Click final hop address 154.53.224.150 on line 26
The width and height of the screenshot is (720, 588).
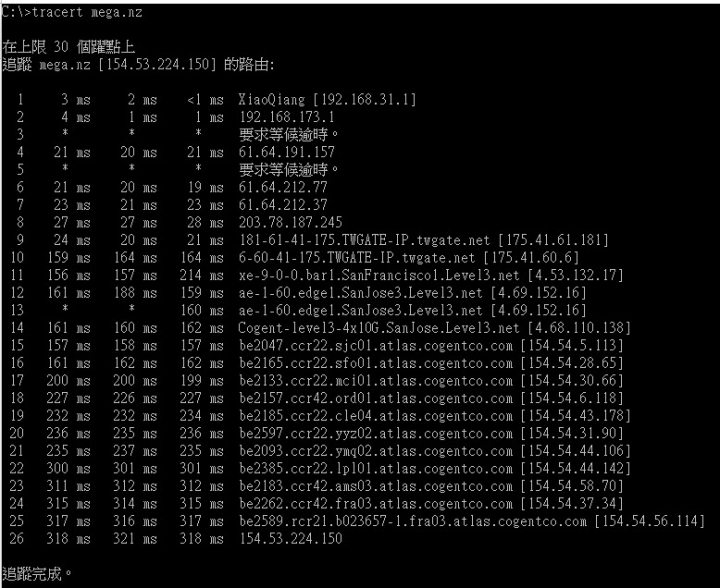[x=291, y=539]
